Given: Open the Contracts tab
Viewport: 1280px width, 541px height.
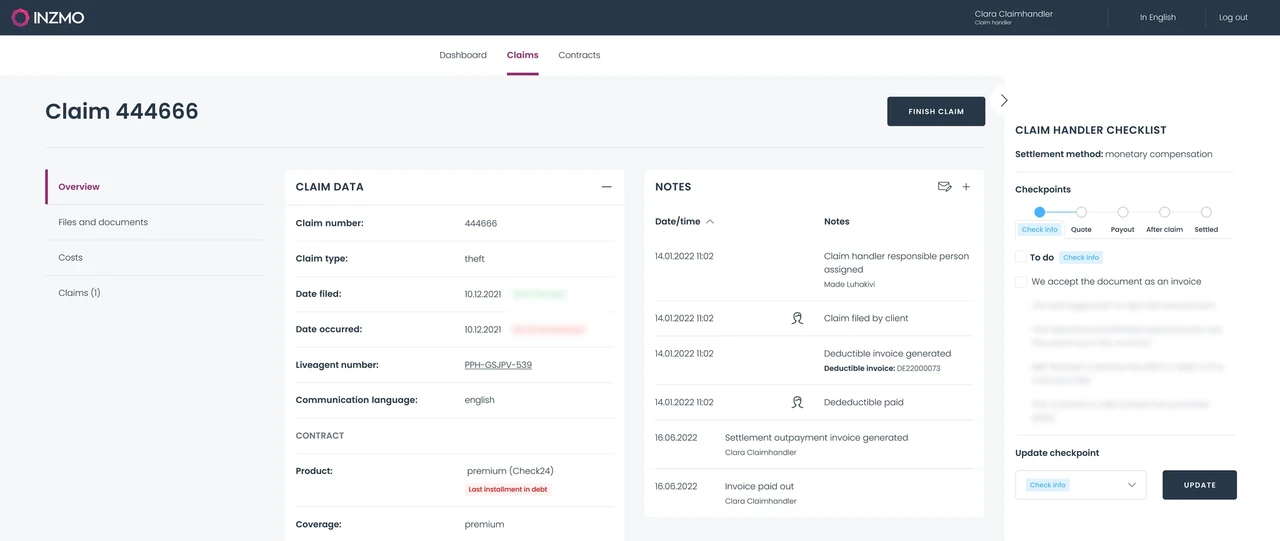Looking at the screenshot, I should pos(579,55).
